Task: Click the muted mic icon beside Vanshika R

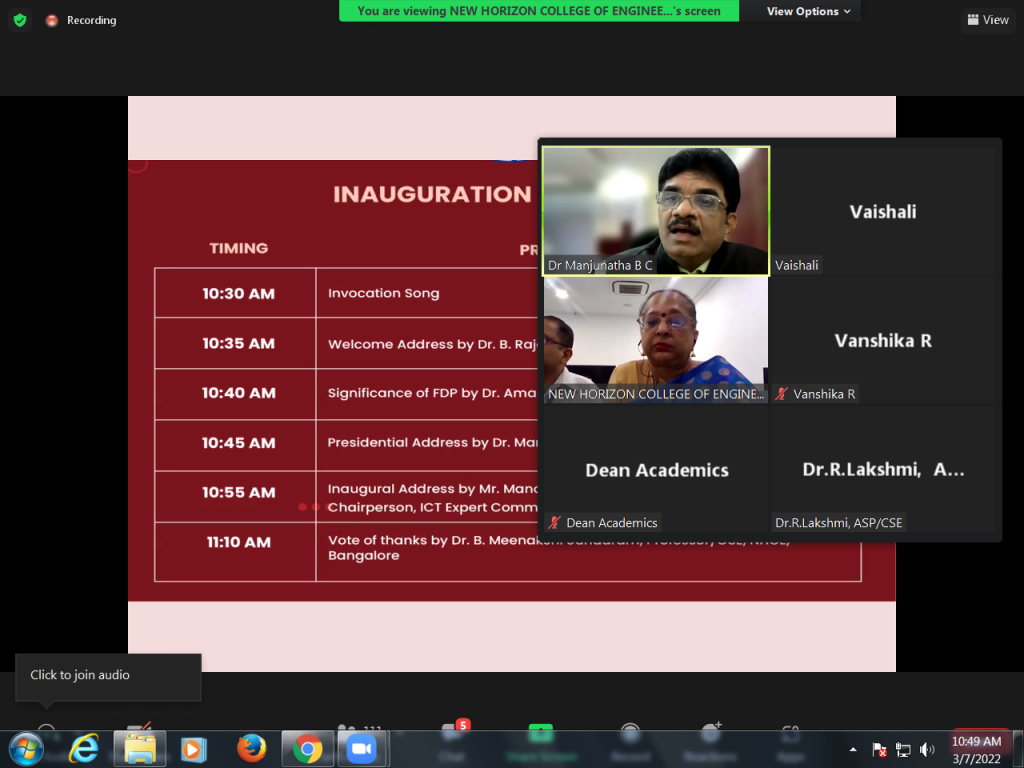Action: [781, 394]
